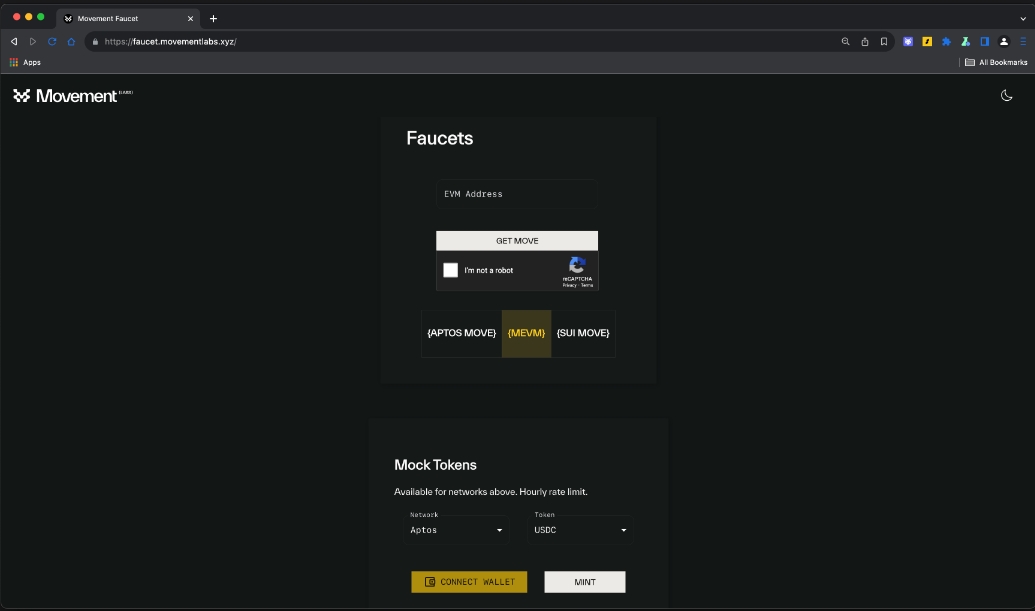Go forward with the browser forward arrow
The image size is (1035, 611).
[x=32, y=42]
